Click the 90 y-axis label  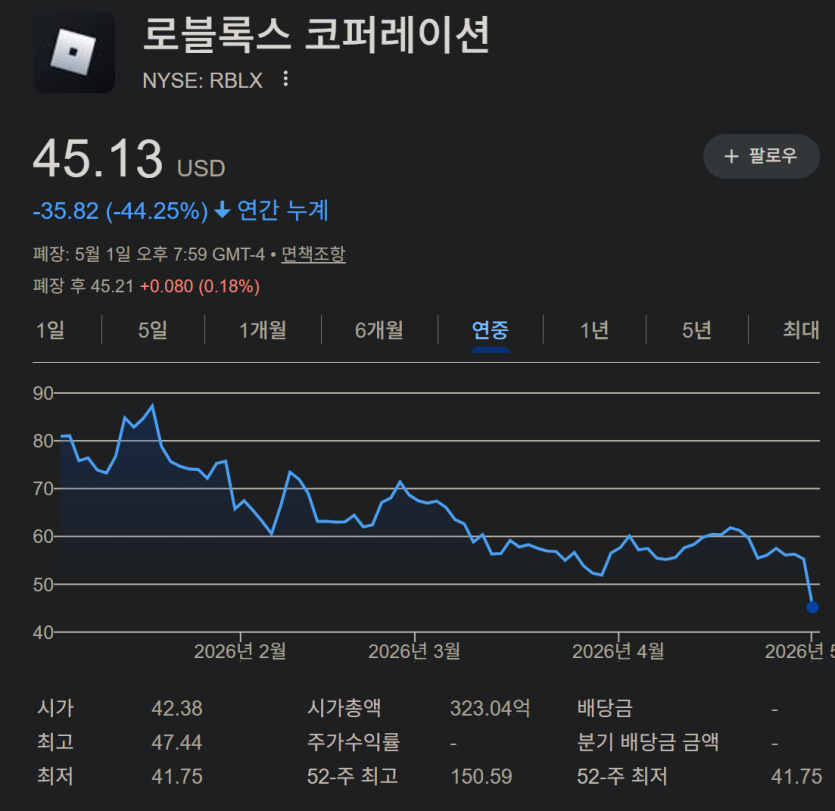pos(43,394)
